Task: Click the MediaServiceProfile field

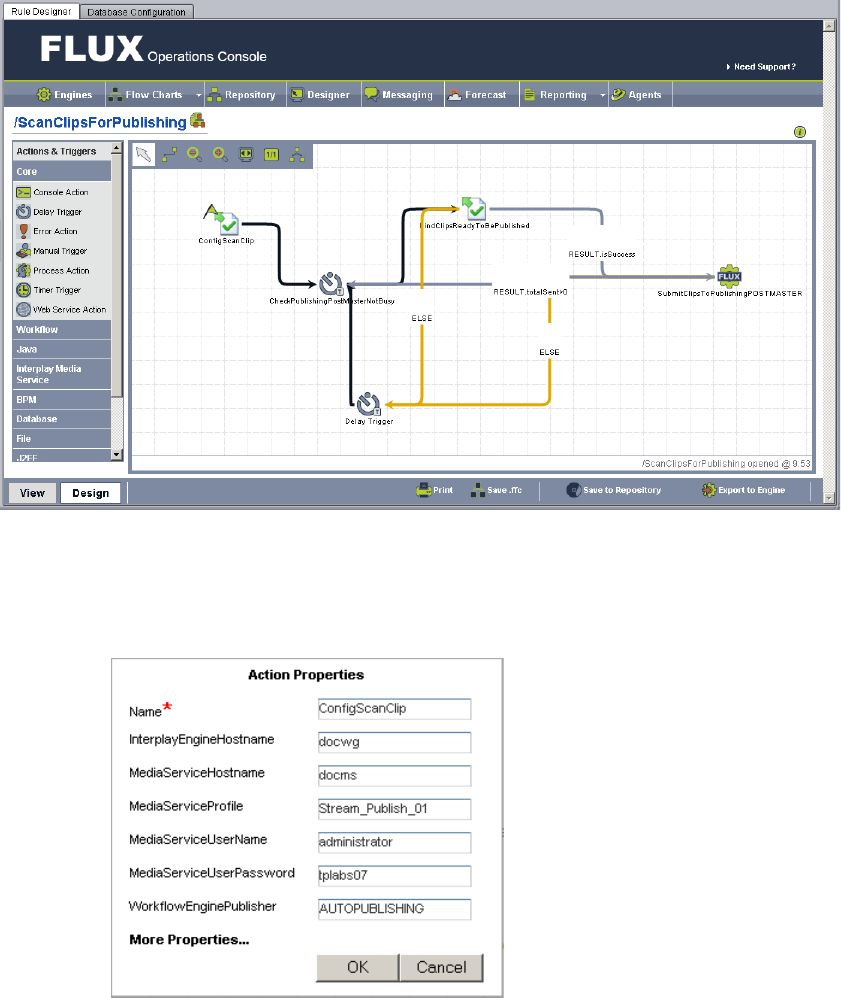Action: click(x=395, y=809)
